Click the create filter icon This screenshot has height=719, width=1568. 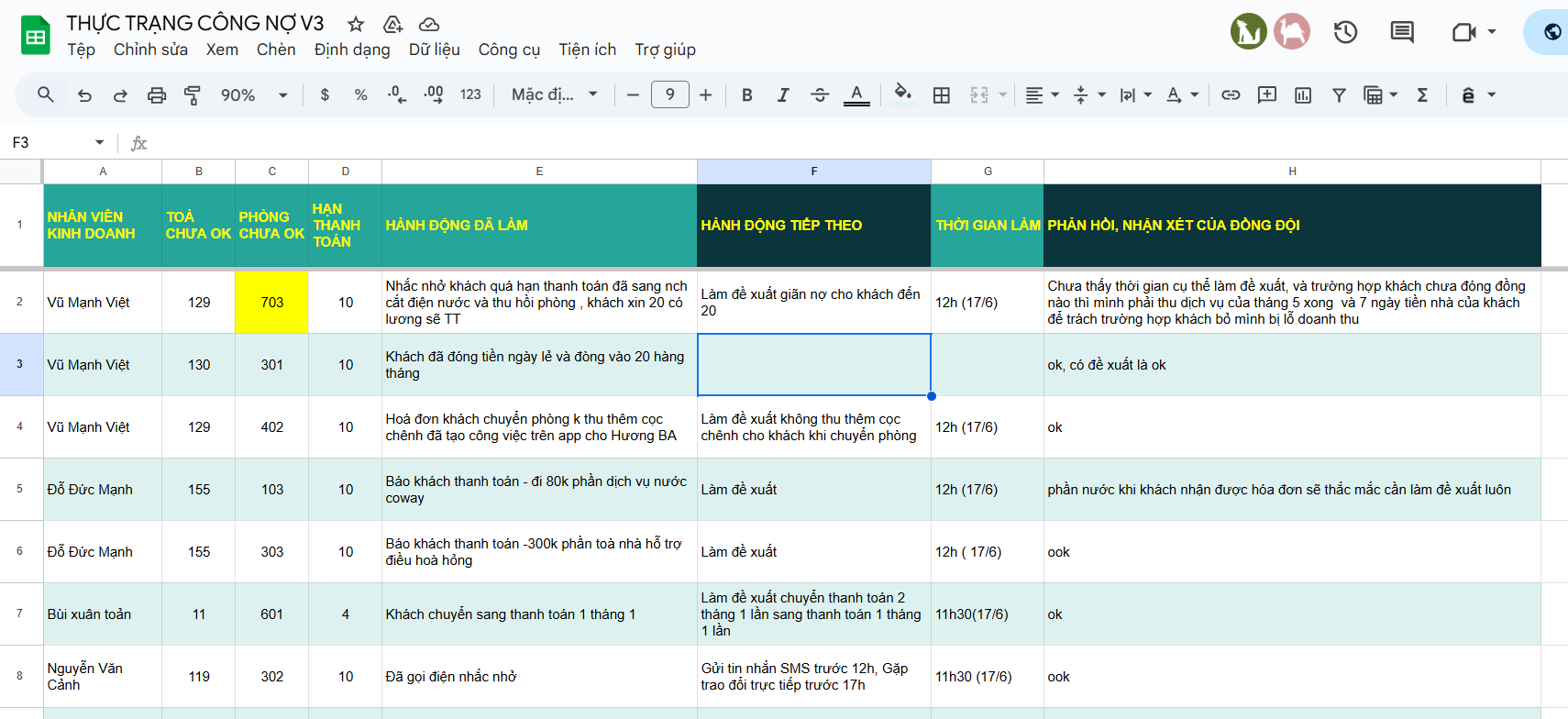pyautogui.click(x=1339, y=95)
